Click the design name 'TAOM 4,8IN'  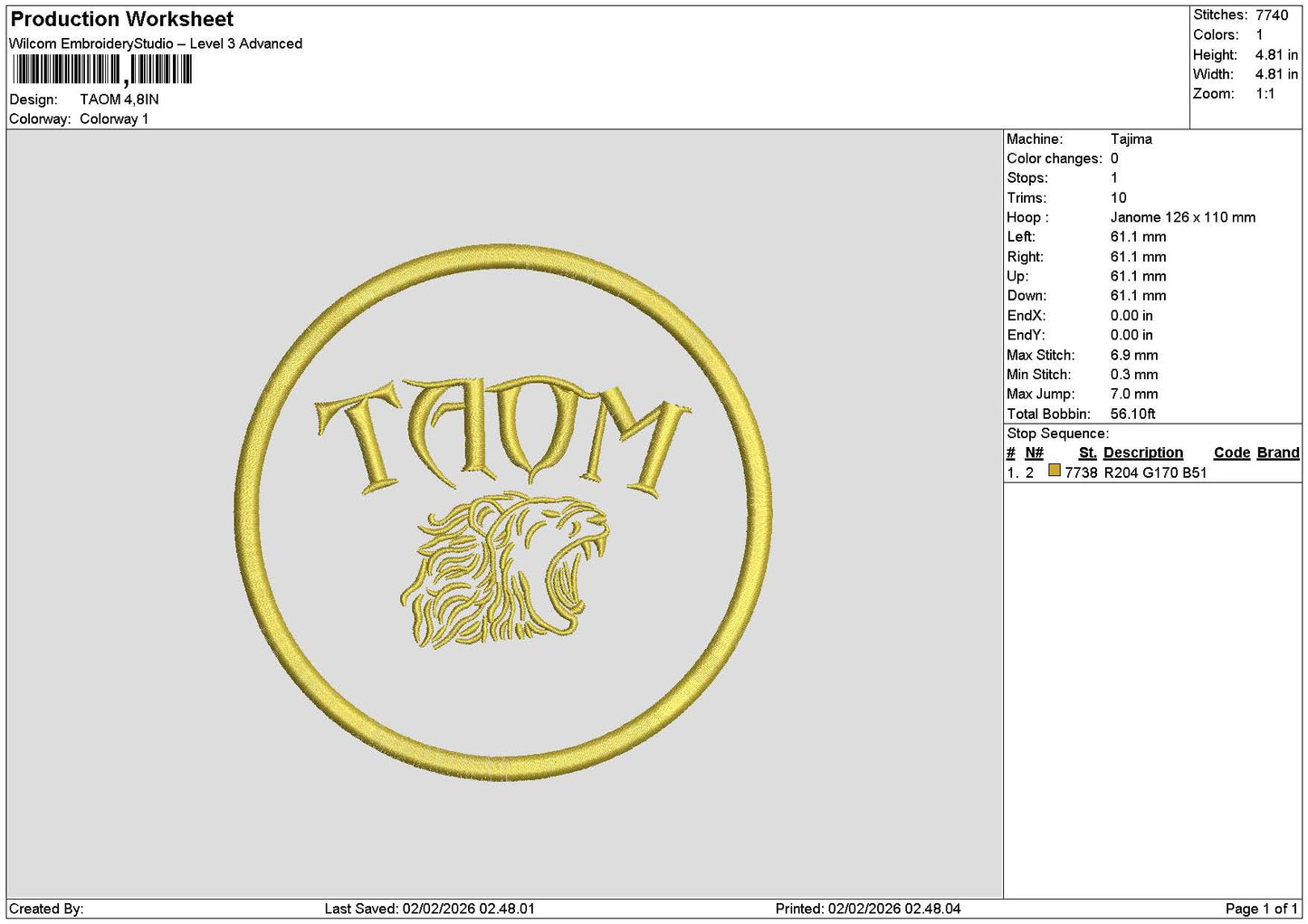(119, 100)
